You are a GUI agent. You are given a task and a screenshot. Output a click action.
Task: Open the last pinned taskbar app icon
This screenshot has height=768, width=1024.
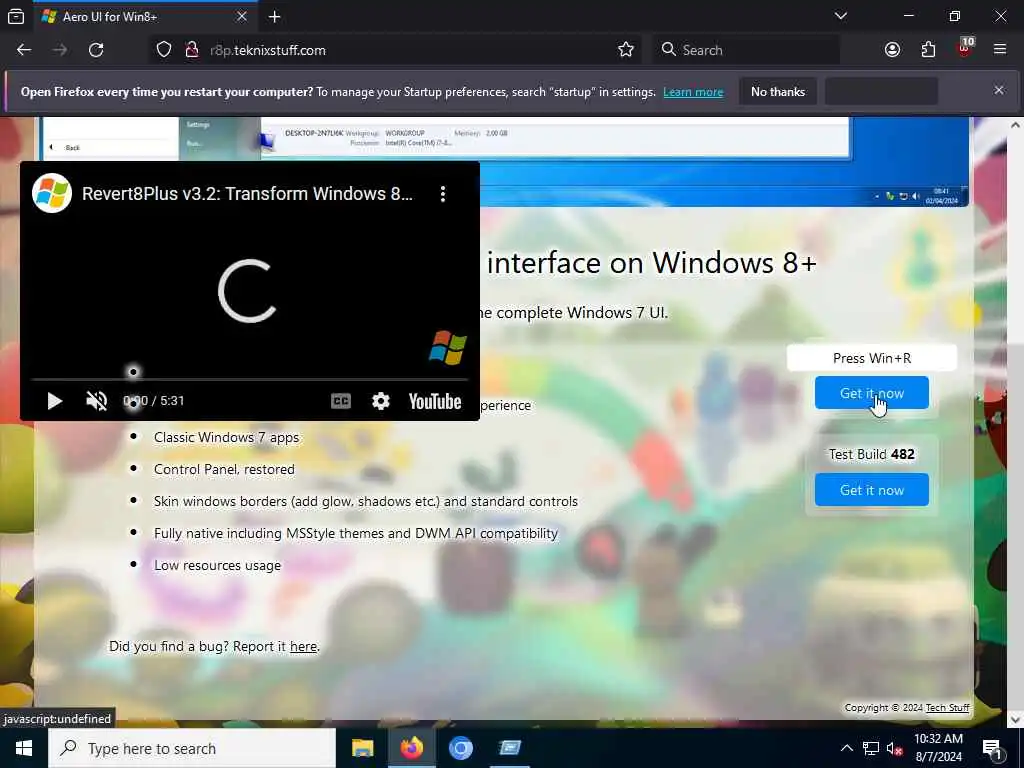510,748
